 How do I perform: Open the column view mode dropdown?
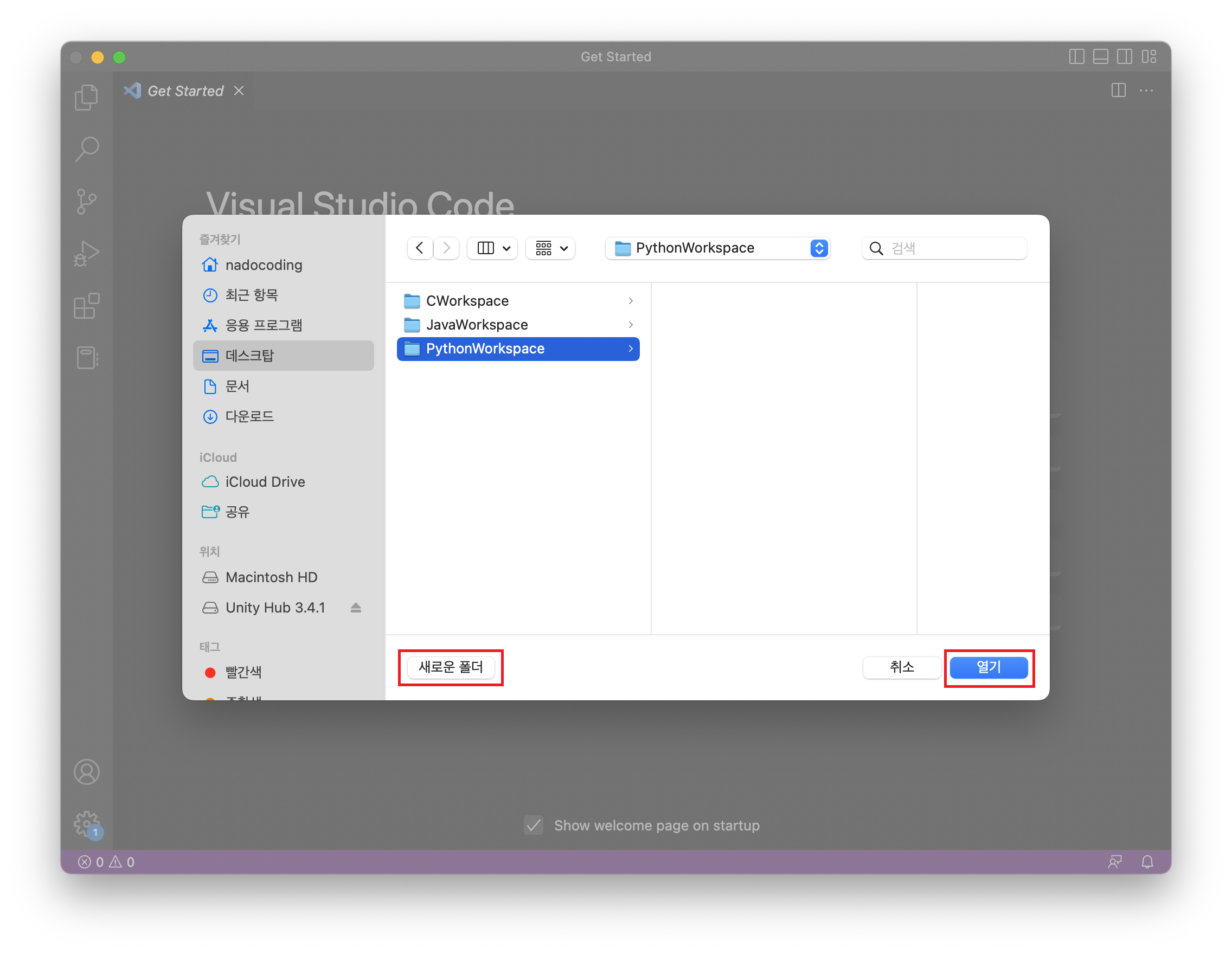click(492, 248)
